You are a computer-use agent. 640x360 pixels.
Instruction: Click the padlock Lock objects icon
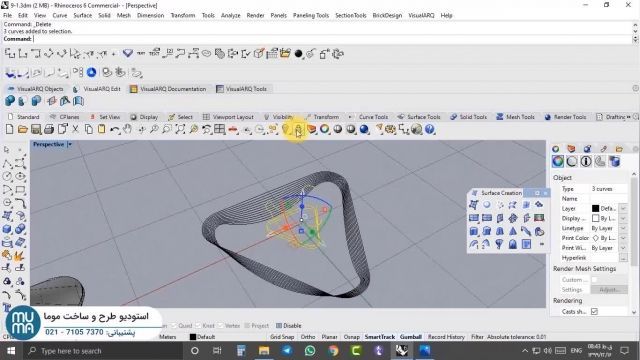click(x=298, y=130)
